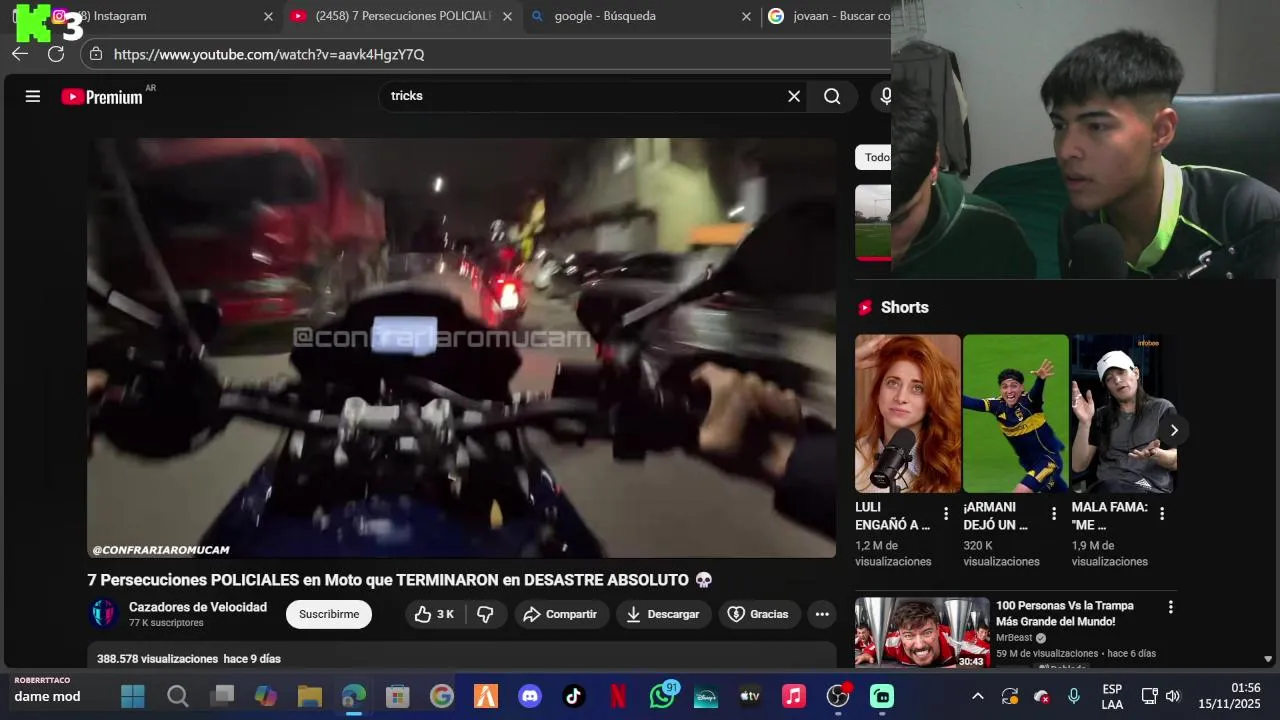The height and width of the screenshot is (720, 1280).
Task: Open options menu for ARMANI DEJÓ UN short
Action: [1054, 514]
